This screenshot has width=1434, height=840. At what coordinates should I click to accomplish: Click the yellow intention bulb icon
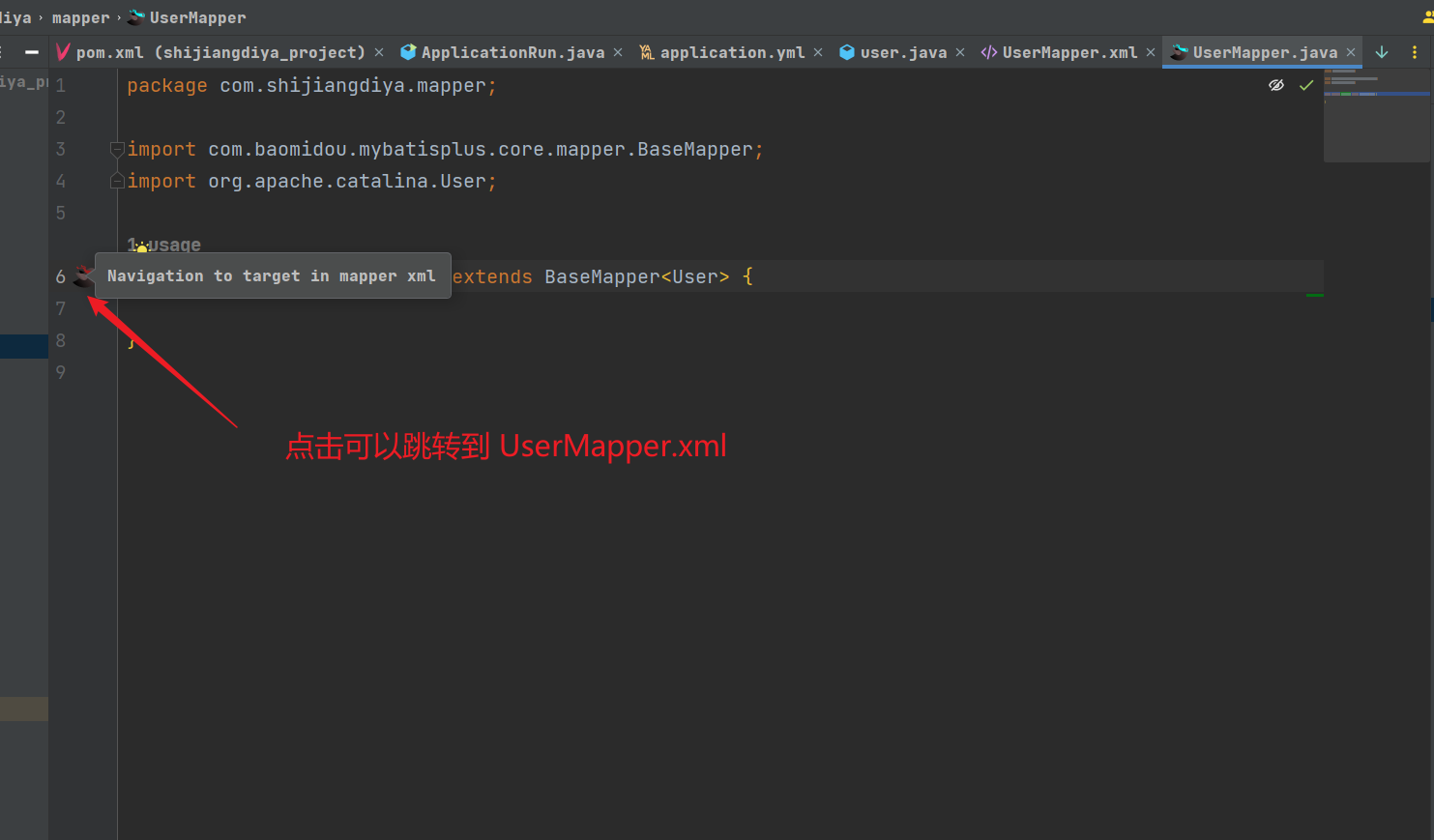pos(142,247)
